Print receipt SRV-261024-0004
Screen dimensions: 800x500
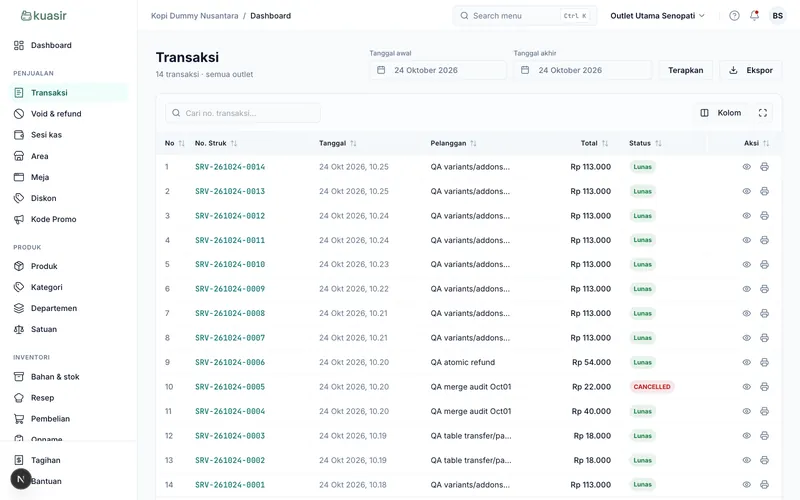tap(764, 411)
